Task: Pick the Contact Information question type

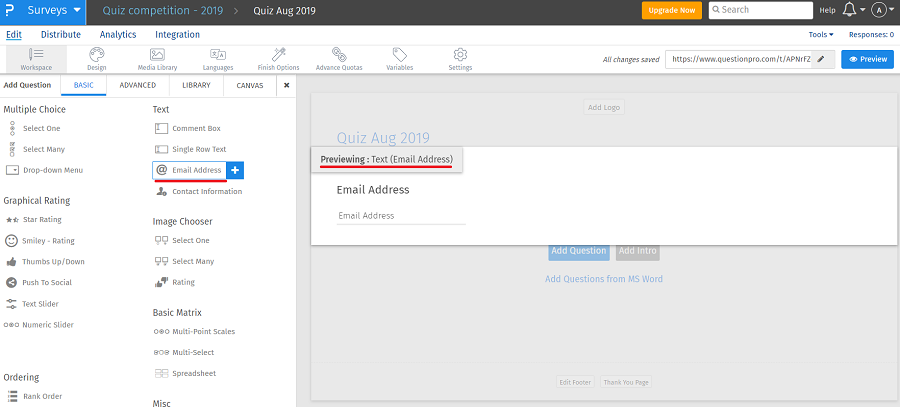Action: point(199,192)
